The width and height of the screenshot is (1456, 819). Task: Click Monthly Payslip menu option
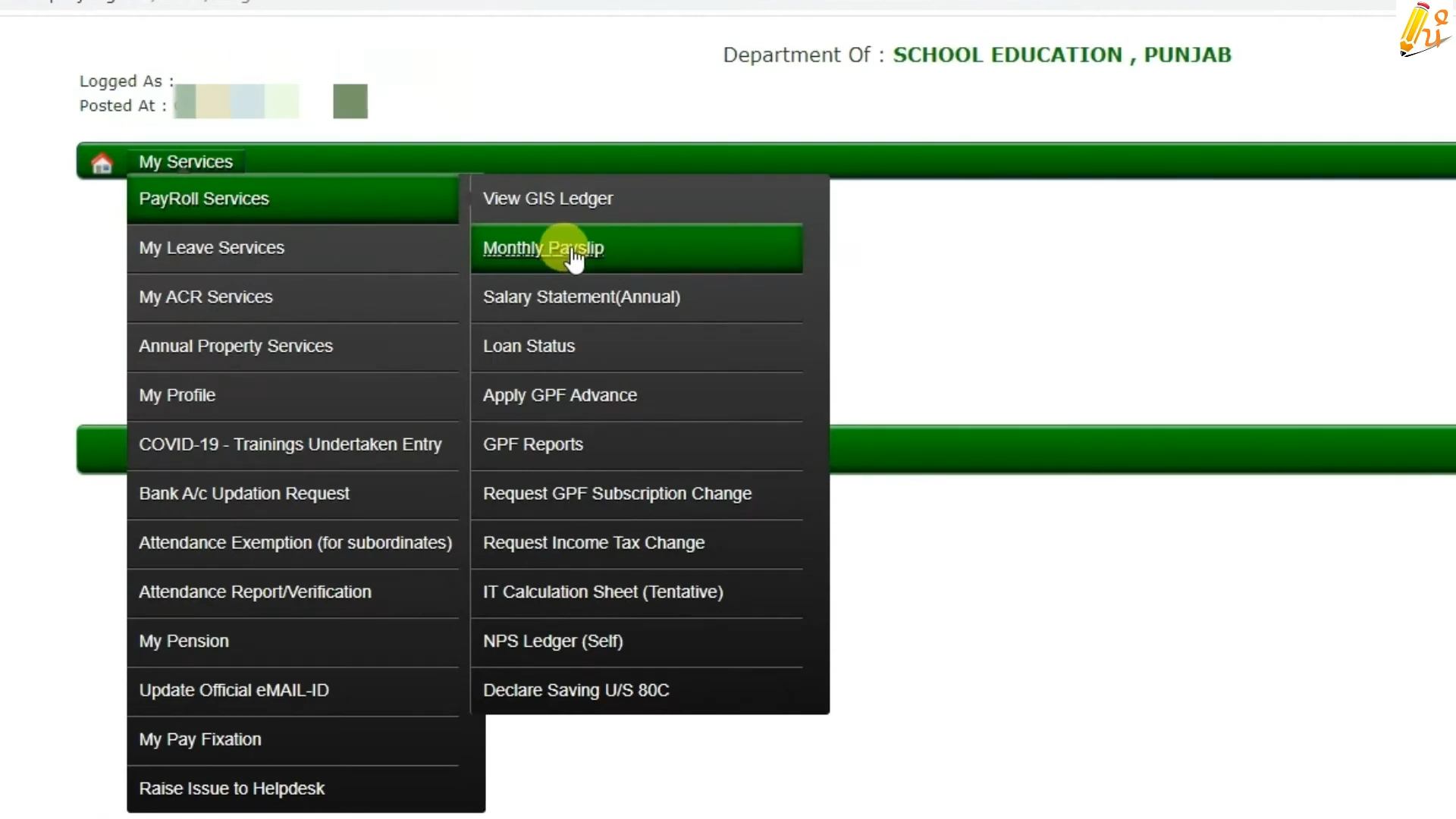click(543, 248)
